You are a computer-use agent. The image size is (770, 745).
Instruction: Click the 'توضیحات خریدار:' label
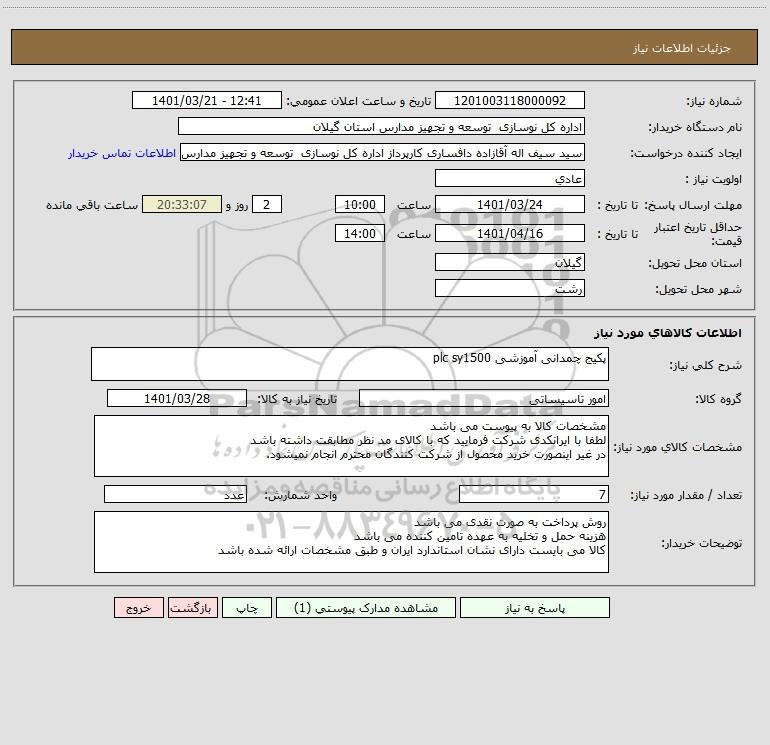(x=702, y=543)
